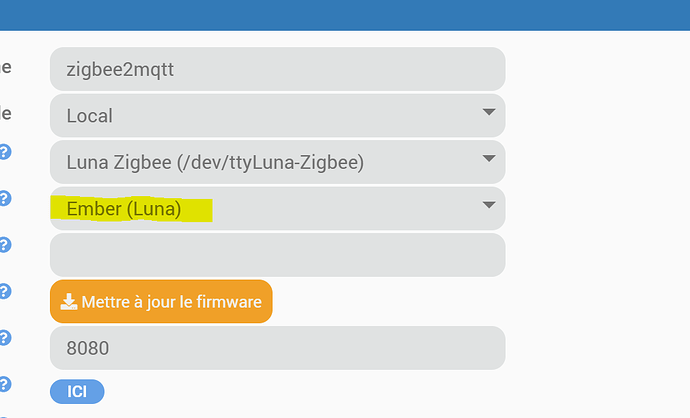The height and width of the screenshot is (418, 690).
Task: Show help icon beside the 8080 field
Action: pyautogui.click(x=4, y=338)
